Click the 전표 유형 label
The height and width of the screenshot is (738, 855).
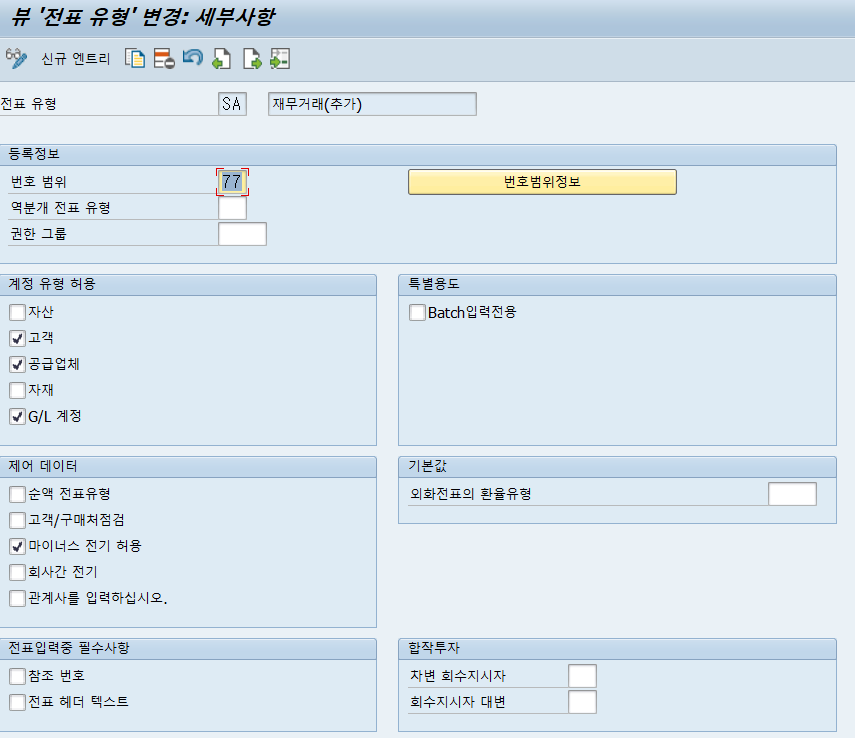(x=28, y=104)
